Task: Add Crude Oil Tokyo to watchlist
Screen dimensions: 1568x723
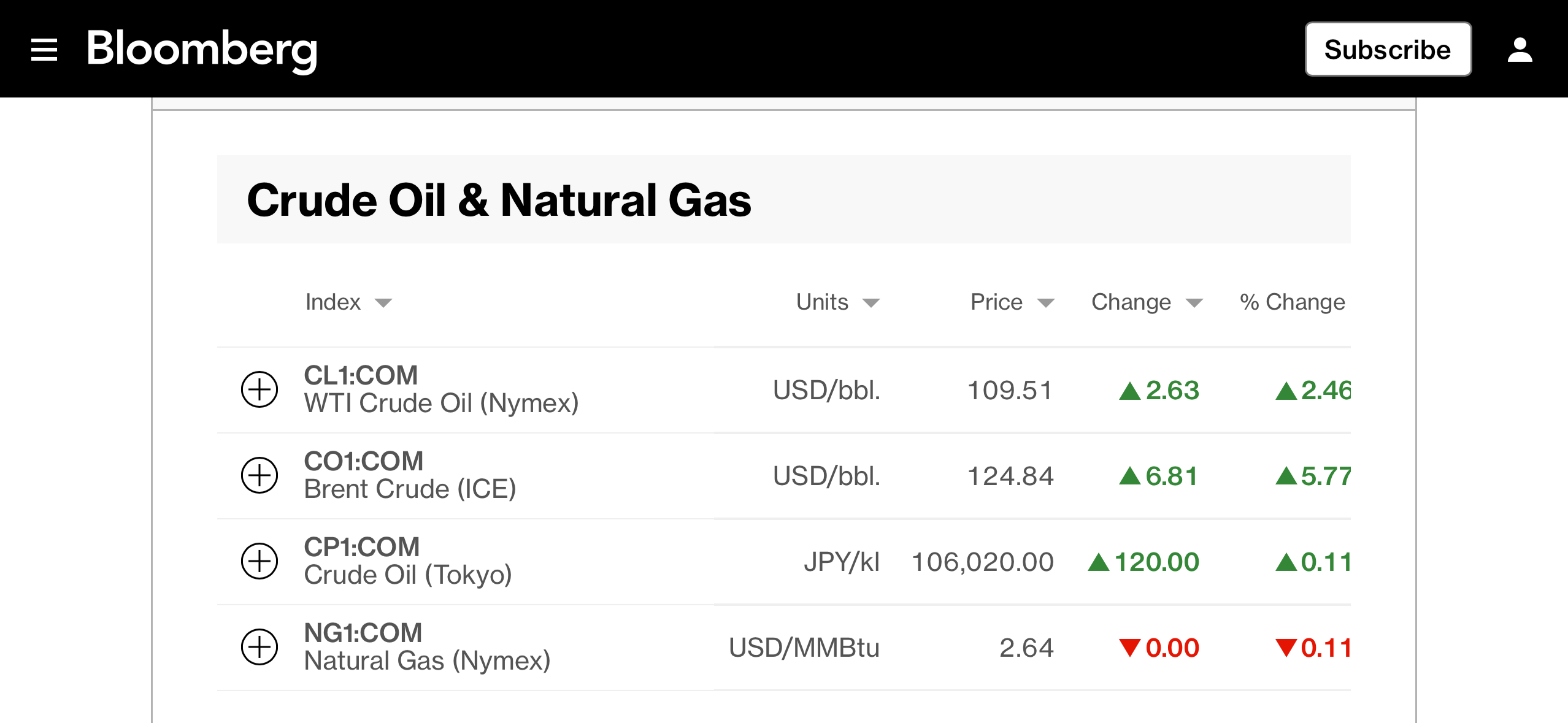Action: (x=259, y=561)
